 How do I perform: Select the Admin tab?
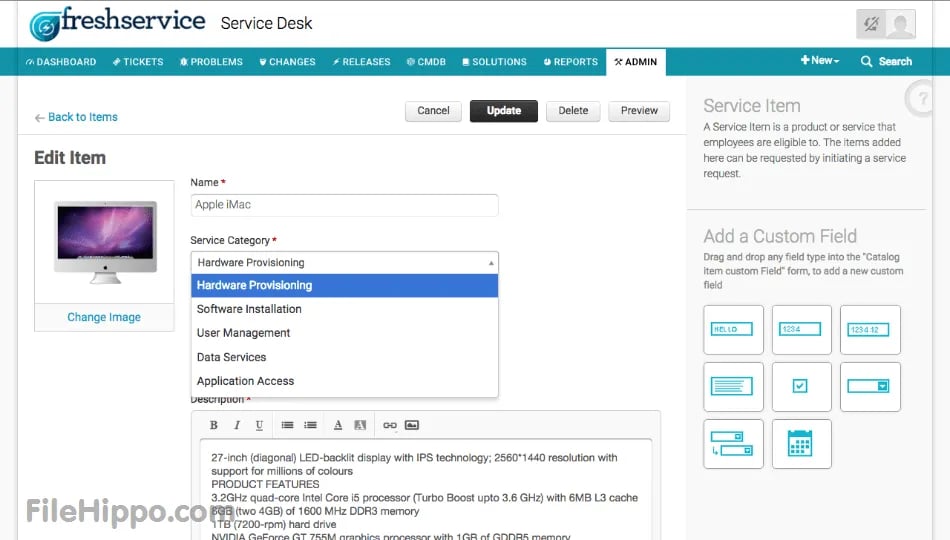click(x=636, y=62)
